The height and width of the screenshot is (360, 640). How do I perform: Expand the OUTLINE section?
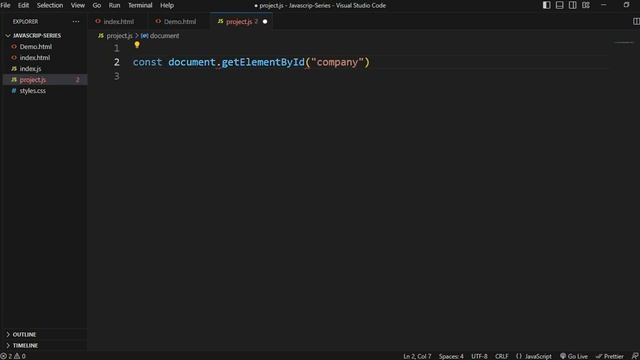click(x=24, y=334)
